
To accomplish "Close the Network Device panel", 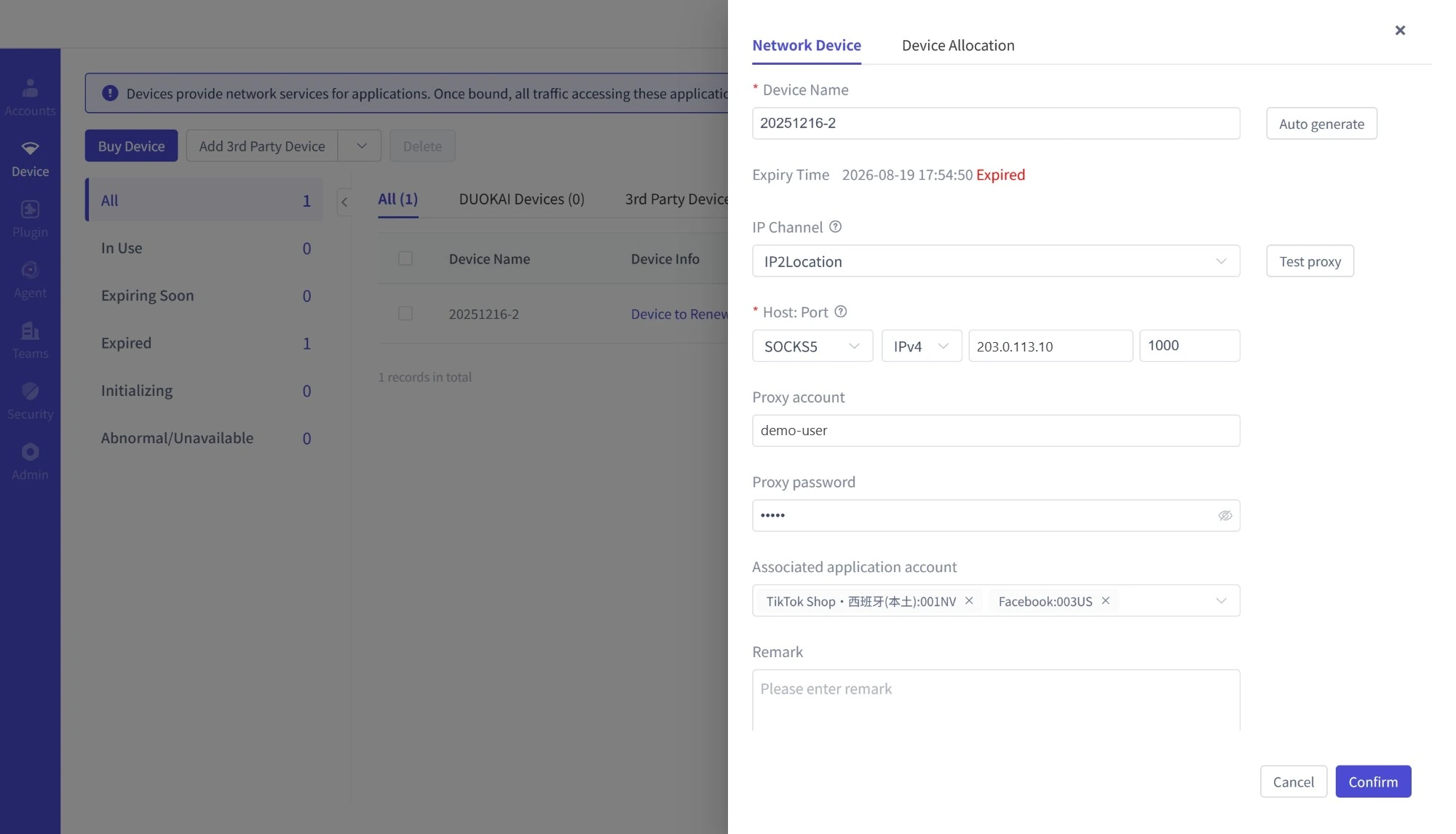I will [x=1400, y=30].
